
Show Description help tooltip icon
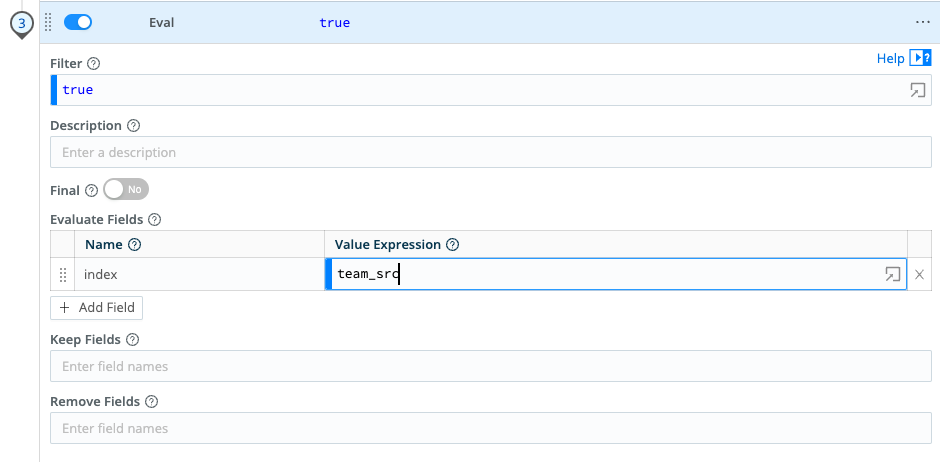(134, 126)
